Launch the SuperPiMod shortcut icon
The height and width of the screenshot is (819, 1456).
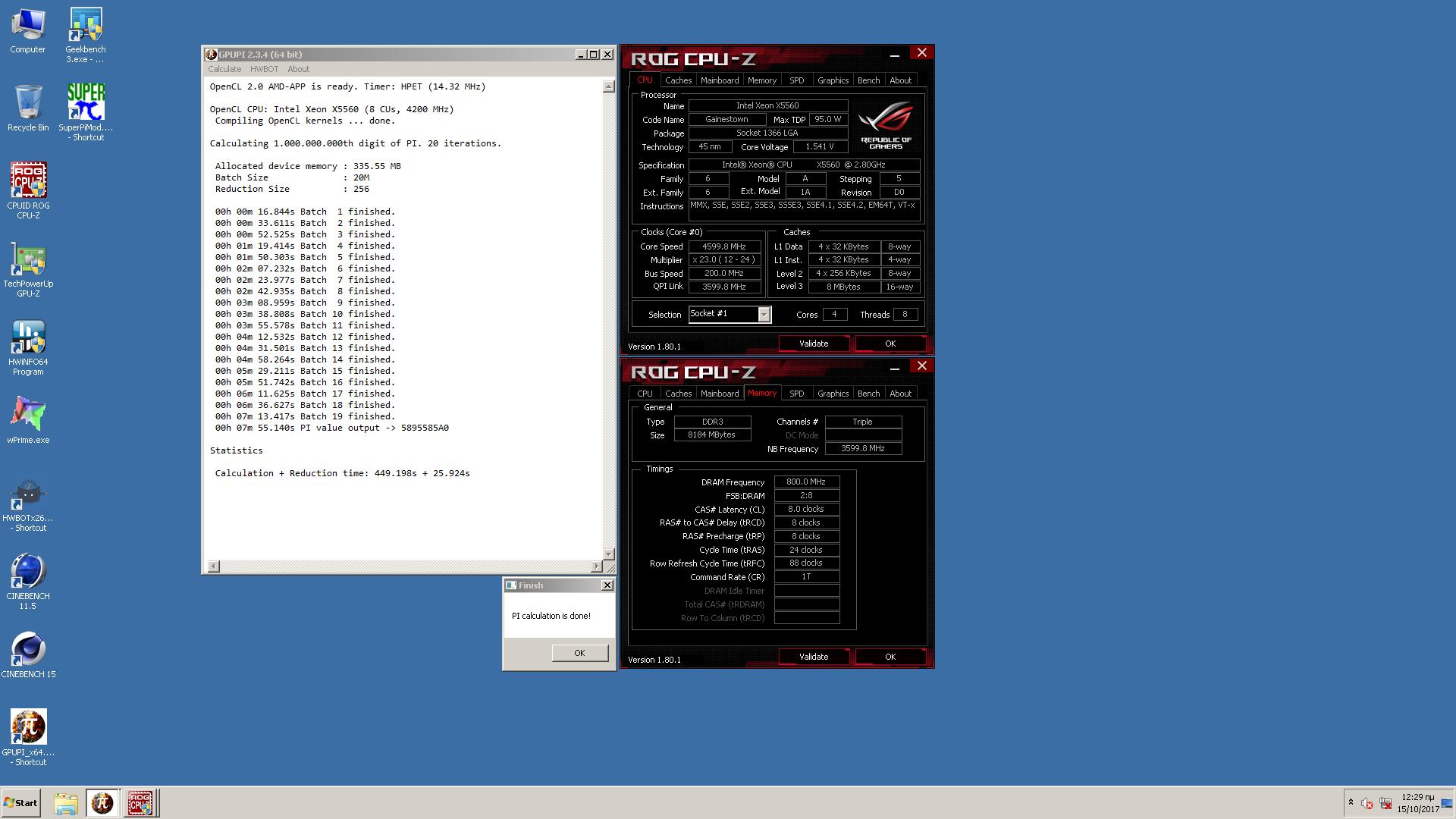(85, 112)
